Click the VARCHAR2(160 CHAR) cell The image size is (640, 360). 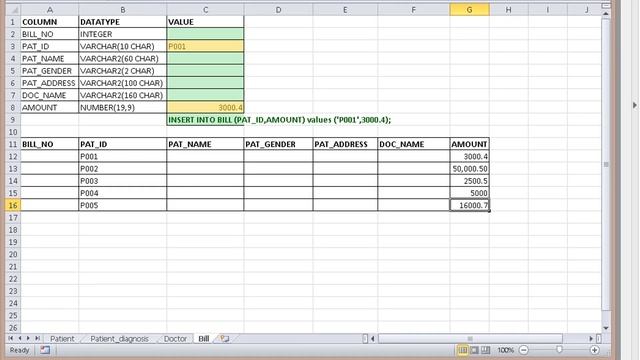click(x=122, y=95)
